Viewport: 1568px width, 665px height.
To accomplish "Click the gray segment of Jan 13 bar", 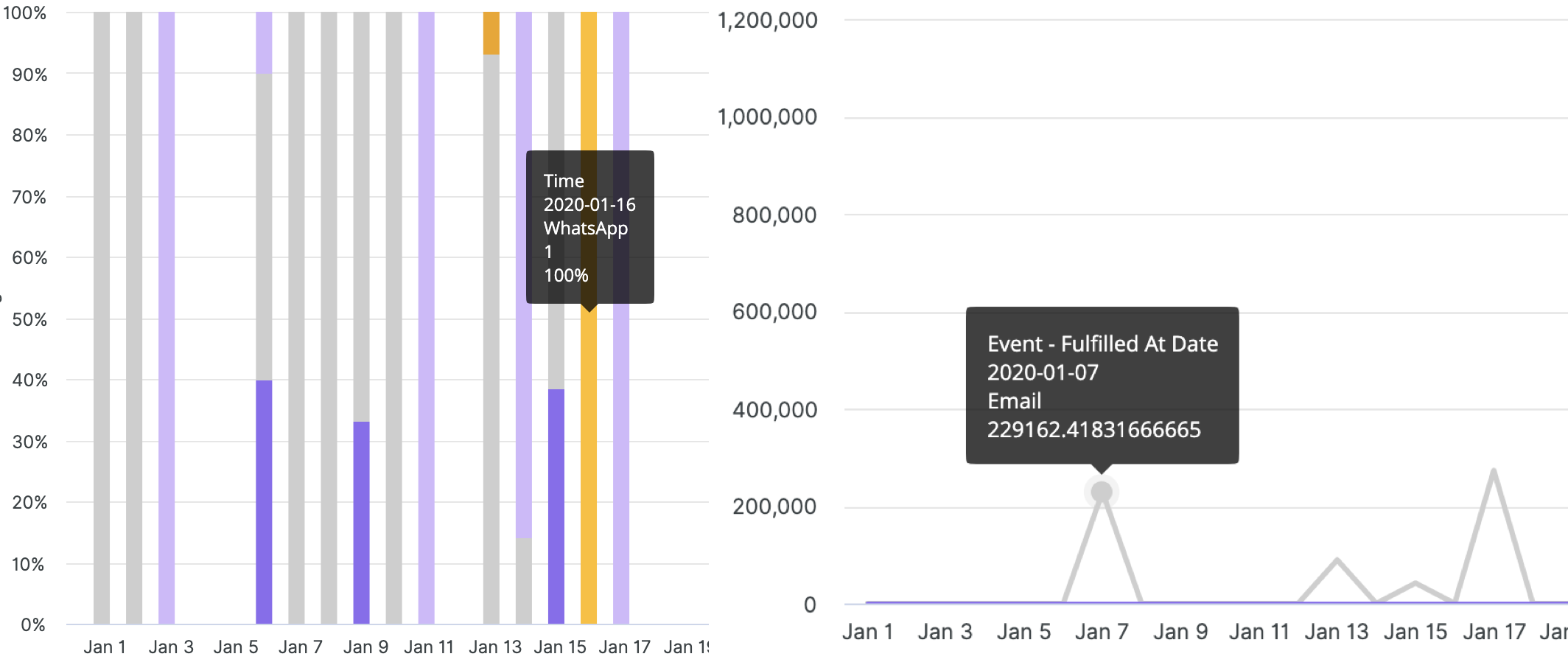I will coord(491,339).
